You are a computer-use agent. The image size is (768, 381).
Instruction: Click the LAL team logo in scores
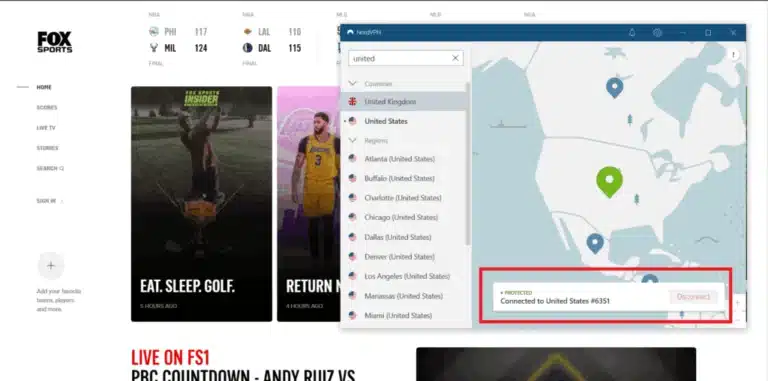(x=247, y=32)
